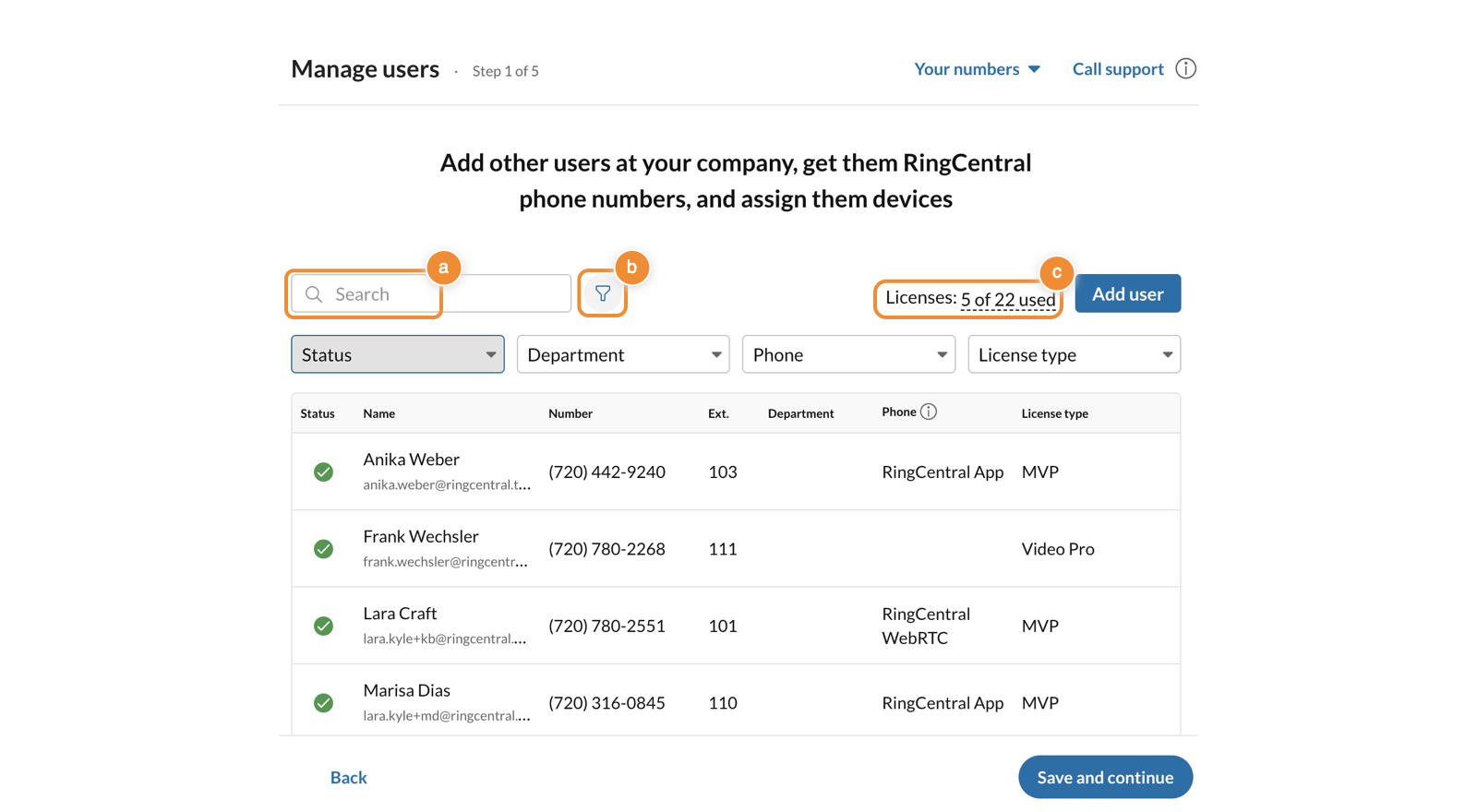1477x812 pixels.
Task: Click the filter funnel icon
Action: pos(603,293)
